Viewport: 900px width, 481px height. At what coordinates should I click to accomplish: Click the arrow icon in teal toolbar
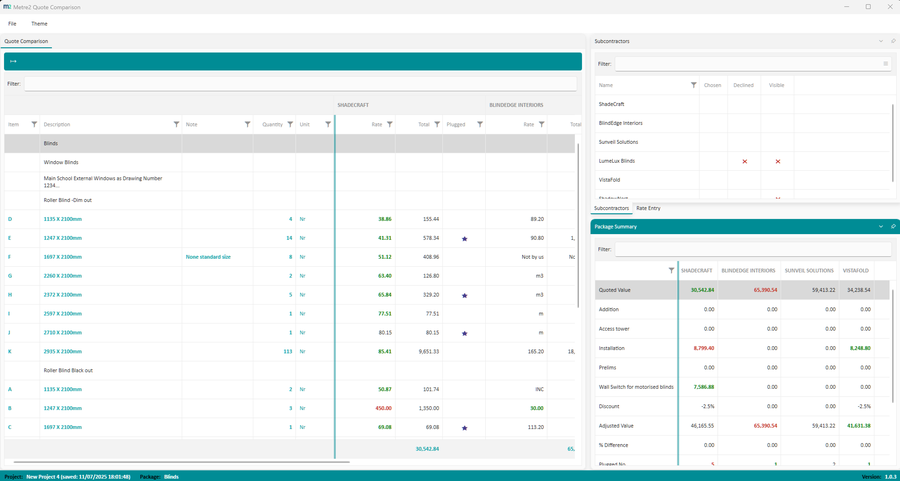[x=13, y=61]
